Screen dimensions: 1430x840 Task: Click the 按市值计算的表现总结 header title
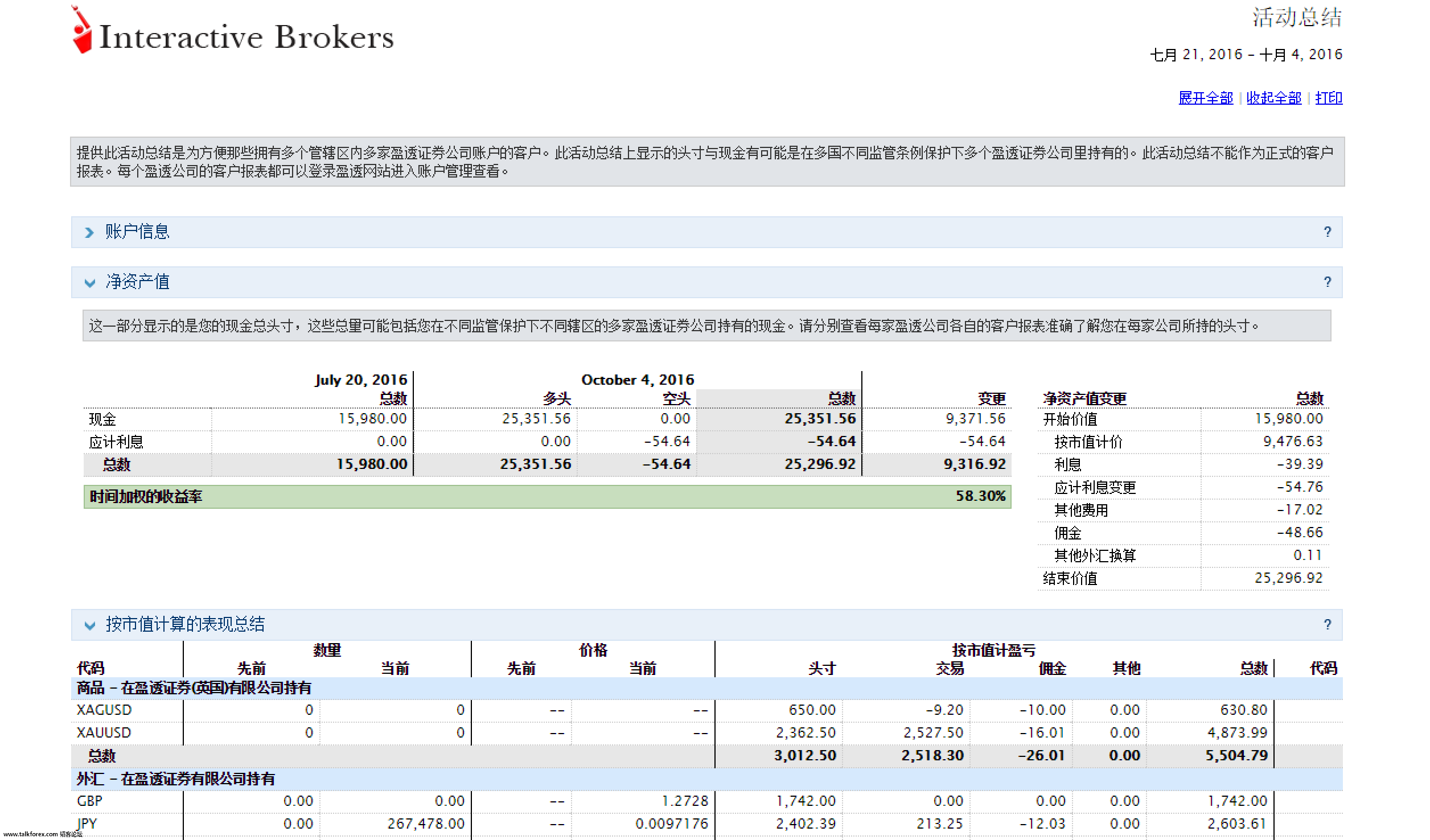[x=185, y=624]
